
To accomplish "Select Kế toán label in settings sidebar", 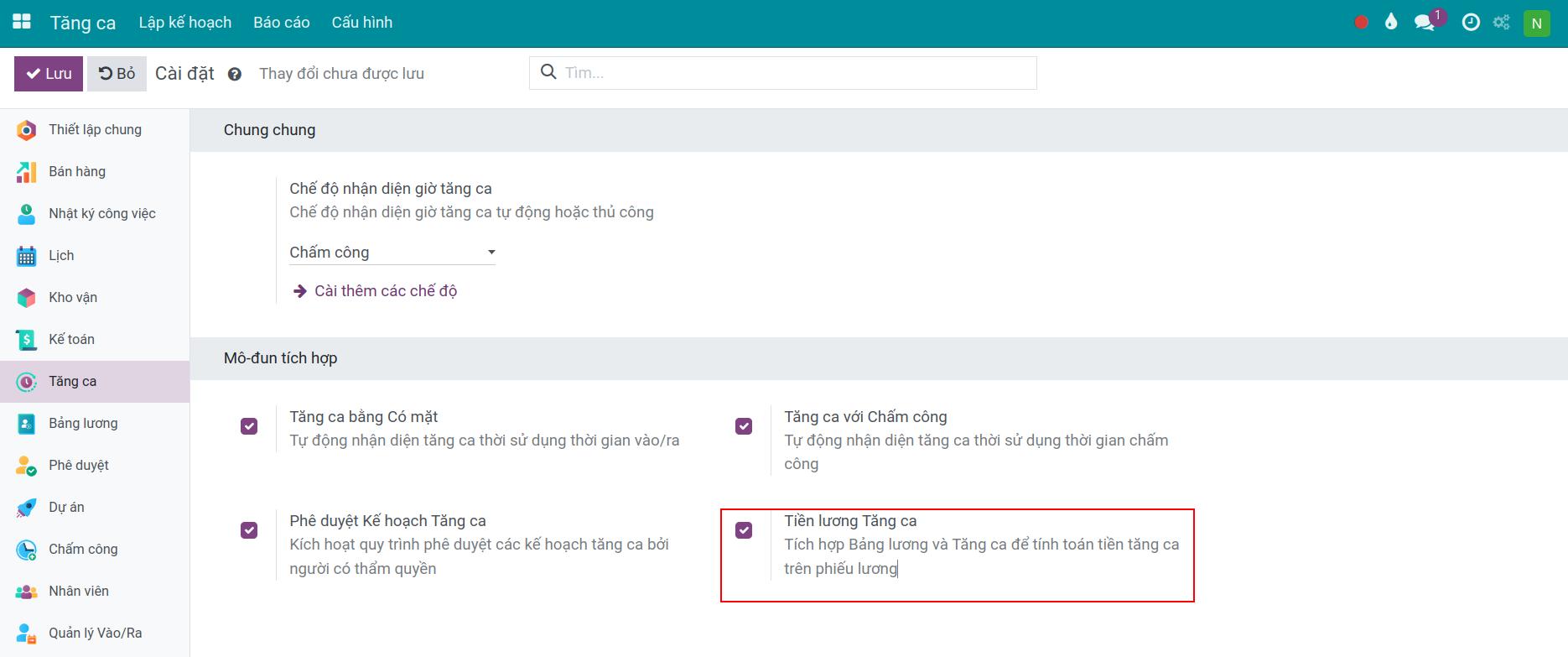I will [x=71, y=340].
